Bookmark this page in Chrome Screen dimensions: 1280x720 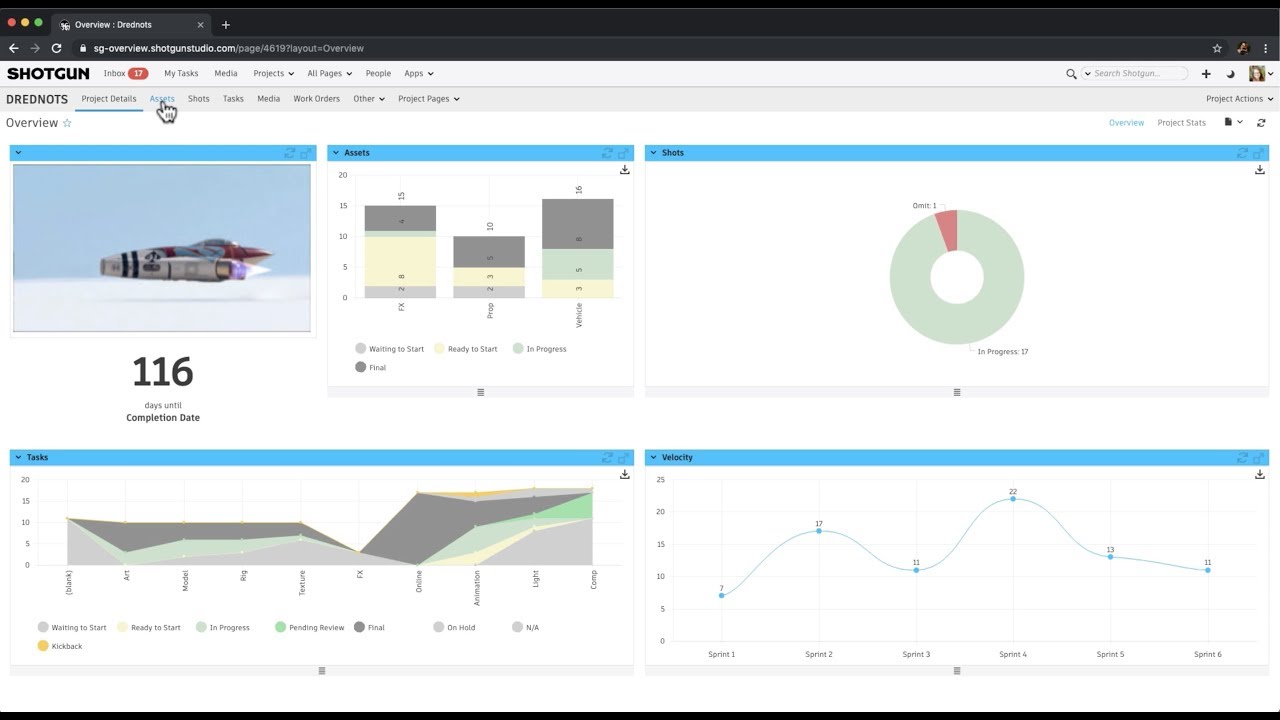coord(1217,48)
